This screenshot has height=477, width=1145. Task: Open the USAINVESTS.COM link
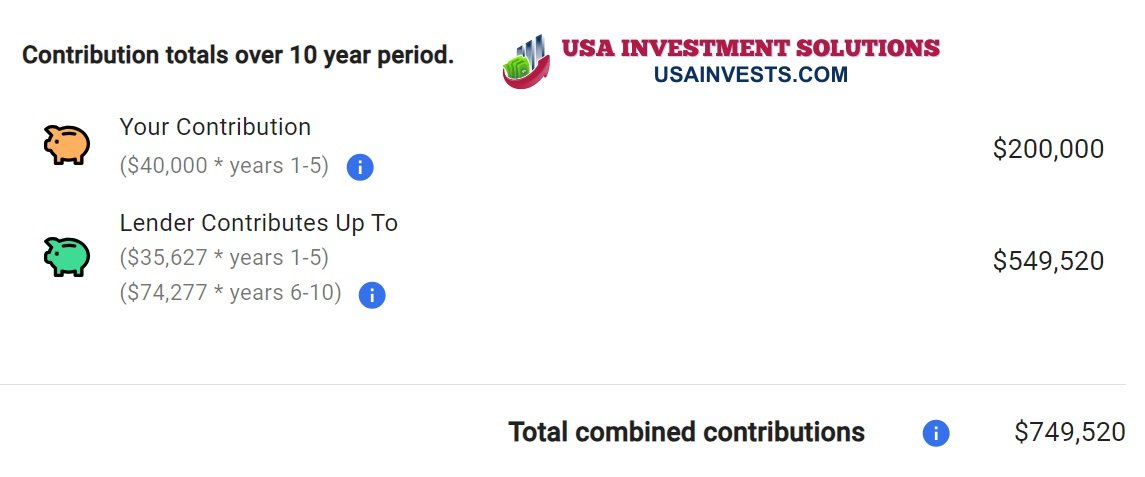click(x=751, y=74)
